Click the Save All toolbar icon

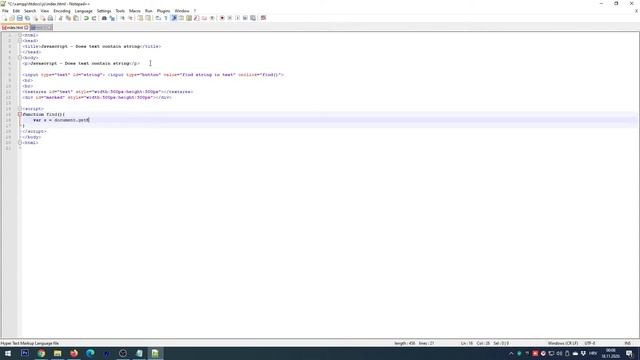[27, 18]
